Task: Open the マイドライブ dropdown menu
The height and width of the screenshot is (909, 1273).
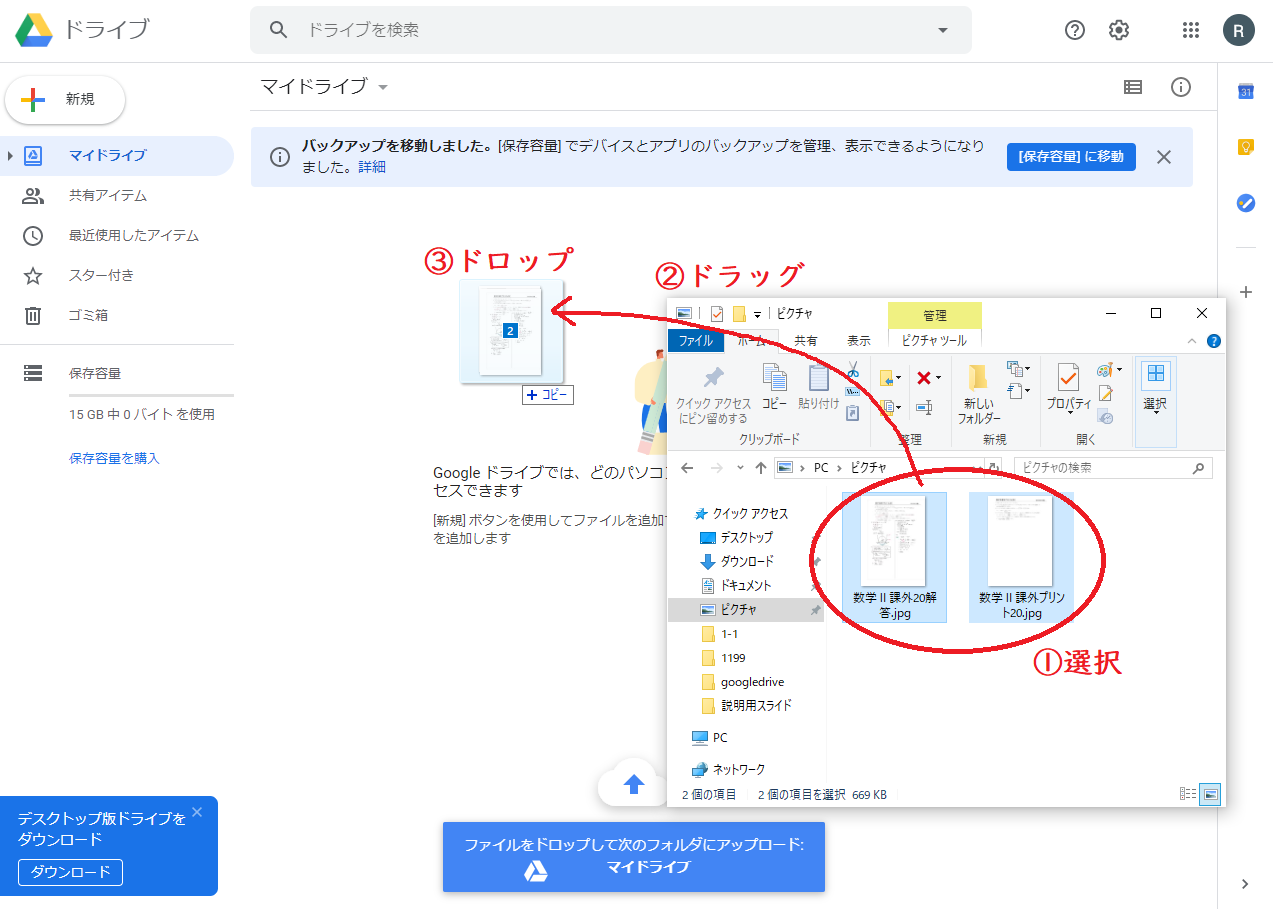Action: pos(383,87)
